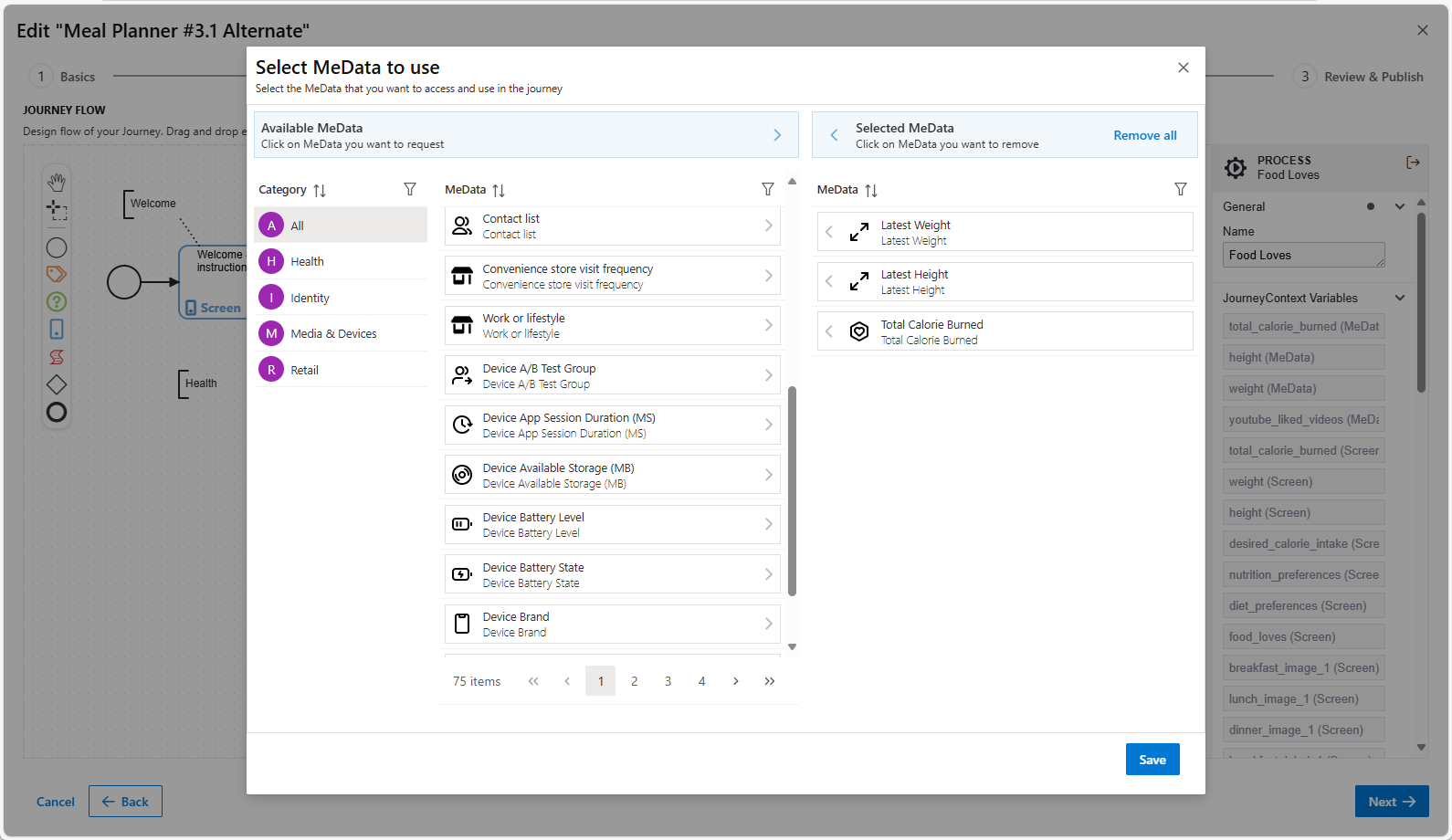Click the Device App Session Duration clock icon
The width and height of the screenshot is (1452, 840).
tap(463, 425)
